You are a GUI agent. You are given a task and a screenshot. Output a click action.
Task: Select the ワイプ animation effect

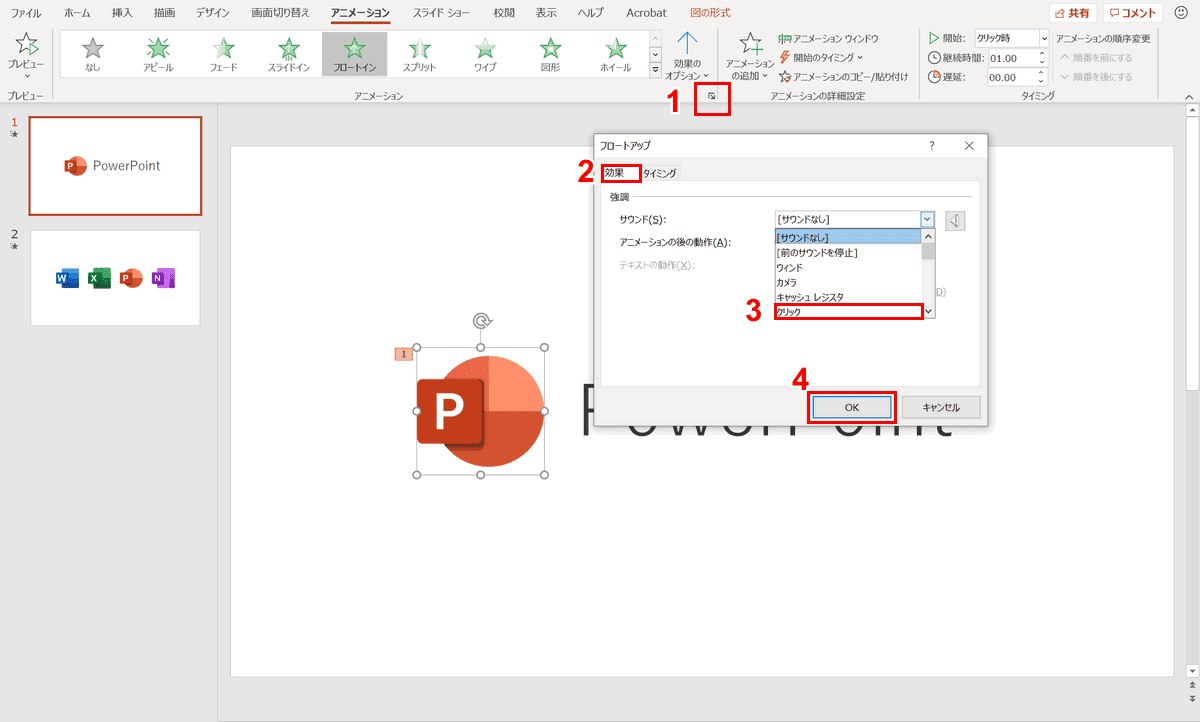(x=485, y=54)
